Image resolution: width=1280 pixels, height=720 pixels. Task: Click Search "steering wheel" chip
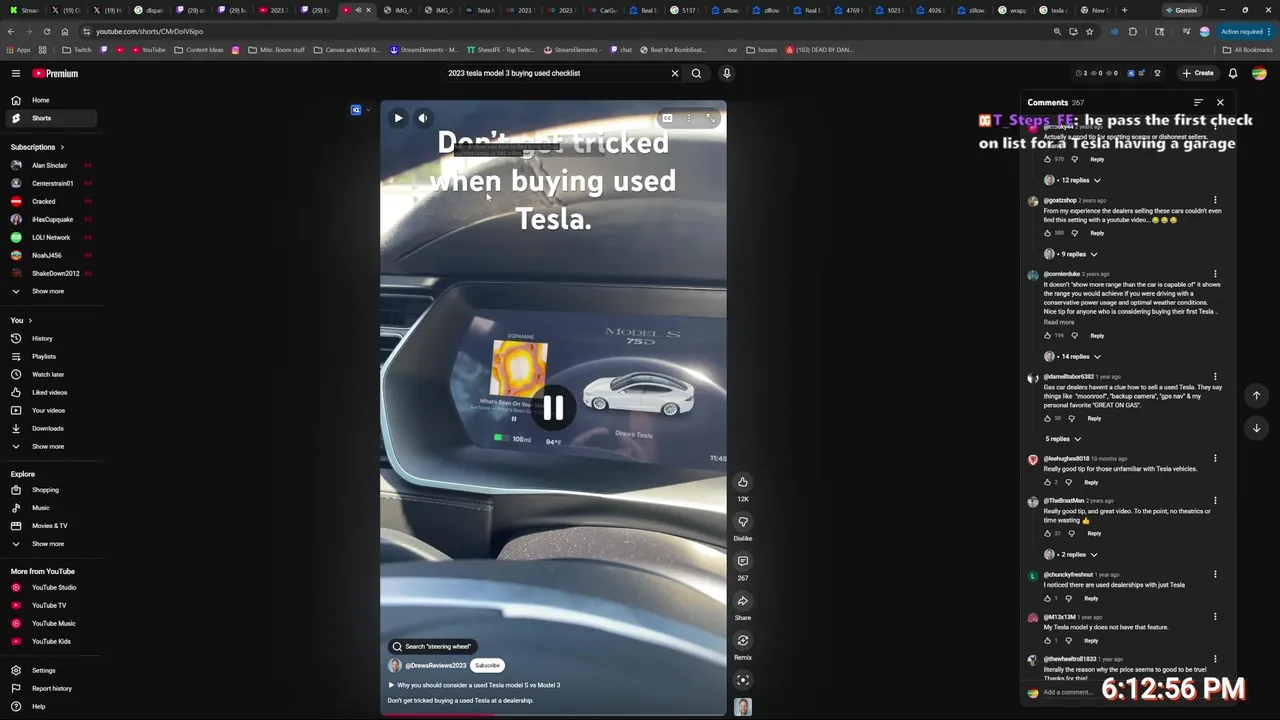[431, 646]
